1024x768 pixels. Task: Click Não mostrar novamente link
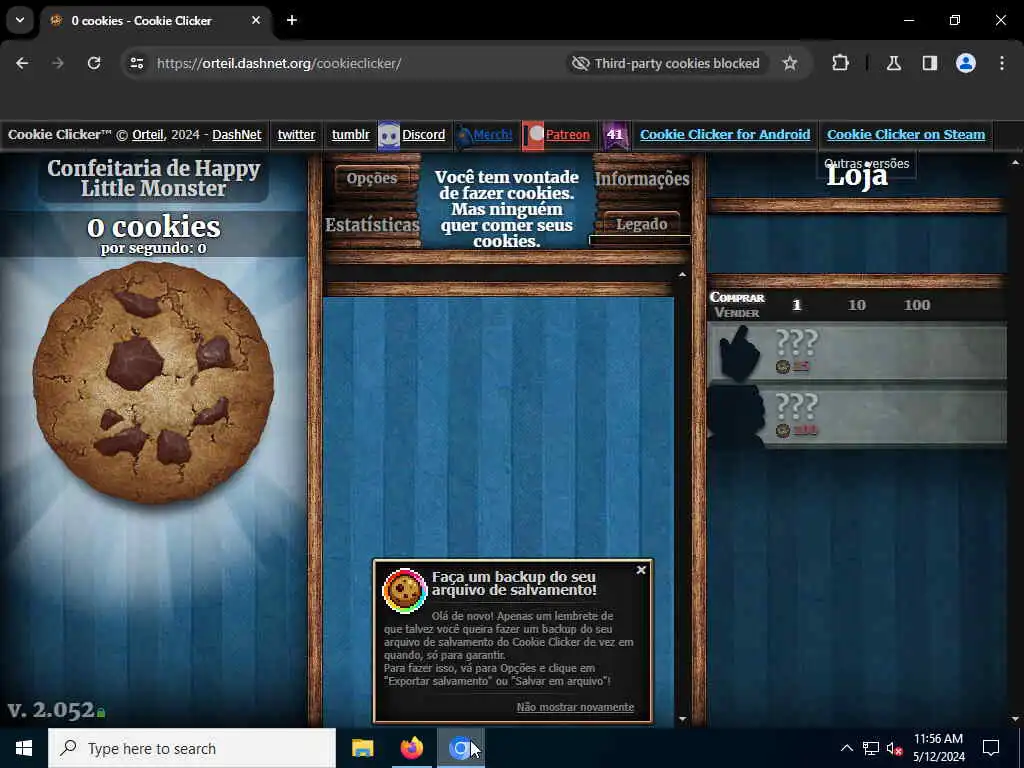click(x=575, y=707)
